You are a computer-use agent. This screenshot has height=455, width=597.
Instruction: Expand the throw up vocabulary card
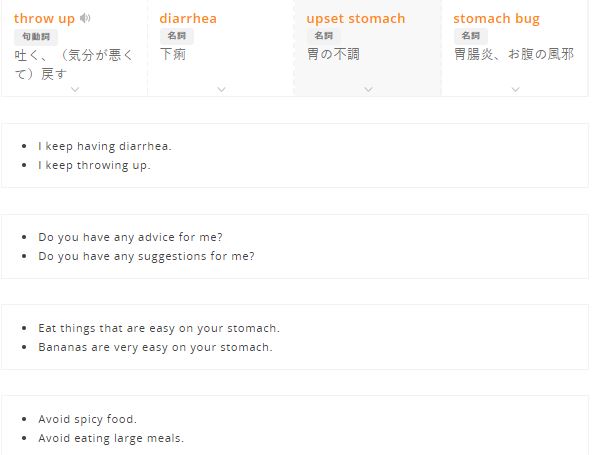(x=75, y=89)
